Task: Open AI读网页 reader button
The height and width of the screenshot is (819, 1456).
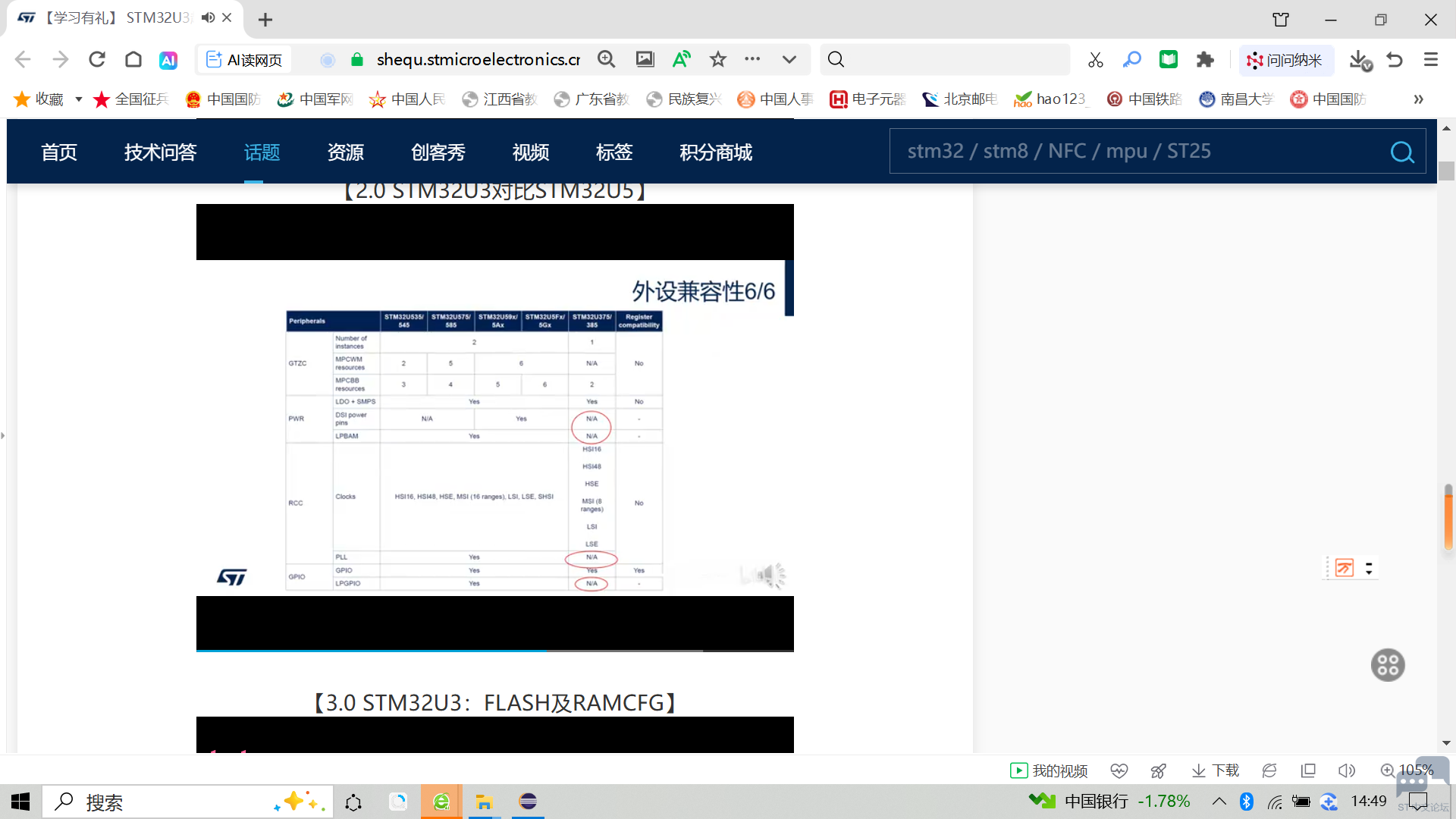Action: click(x=244, y=60)
